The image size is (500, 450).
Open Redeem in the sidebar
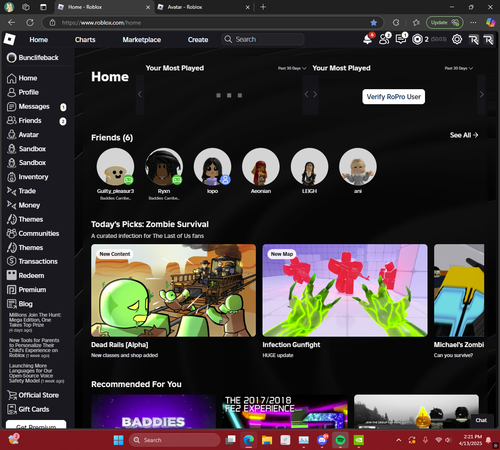tap(25, 275)
